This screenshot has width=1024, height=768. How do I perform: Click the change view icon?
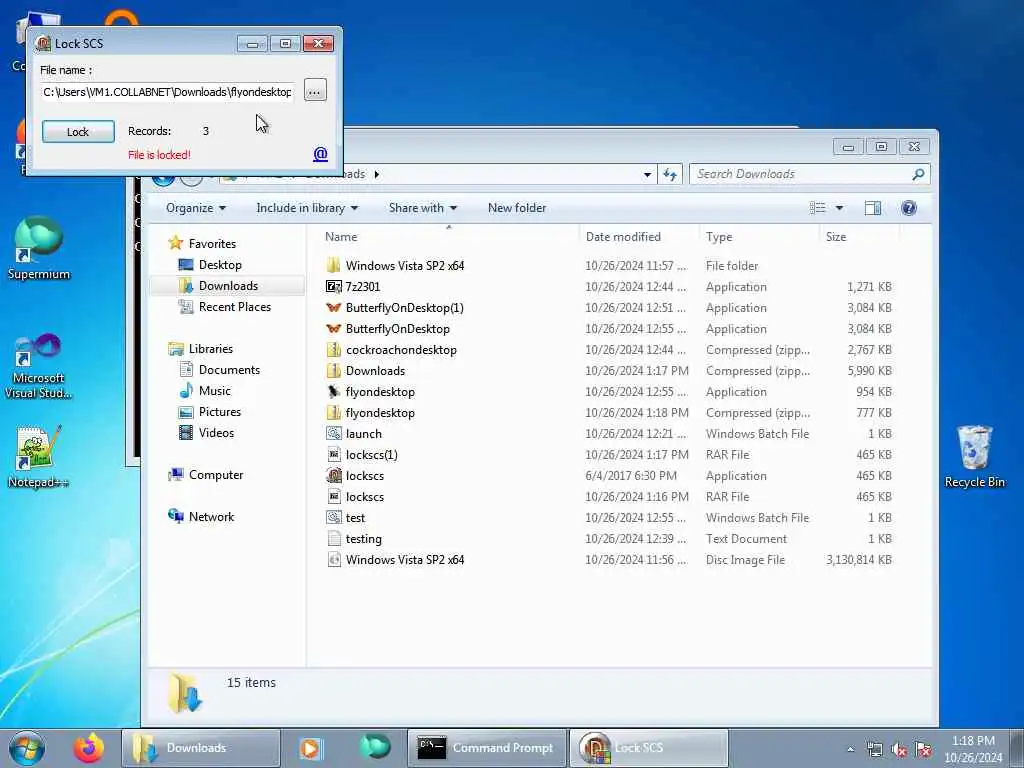(x=817, y=208)
